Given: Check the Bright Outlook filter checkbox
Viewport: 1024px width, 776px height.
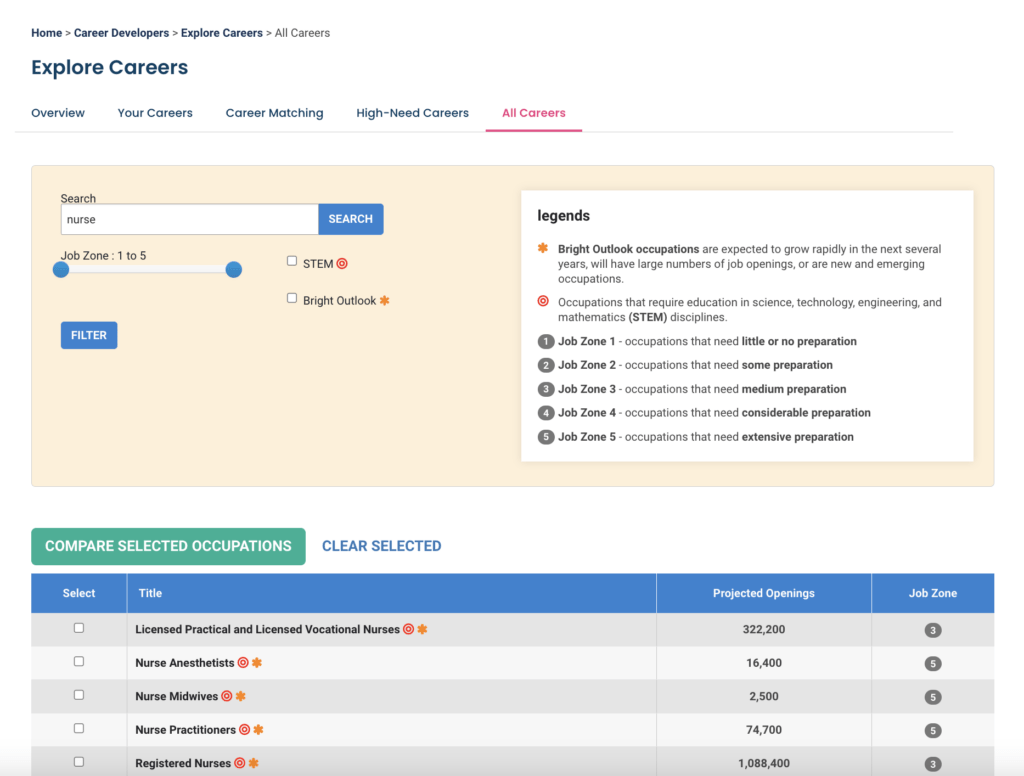Looking at the screenshot, I should coord(292,298).
